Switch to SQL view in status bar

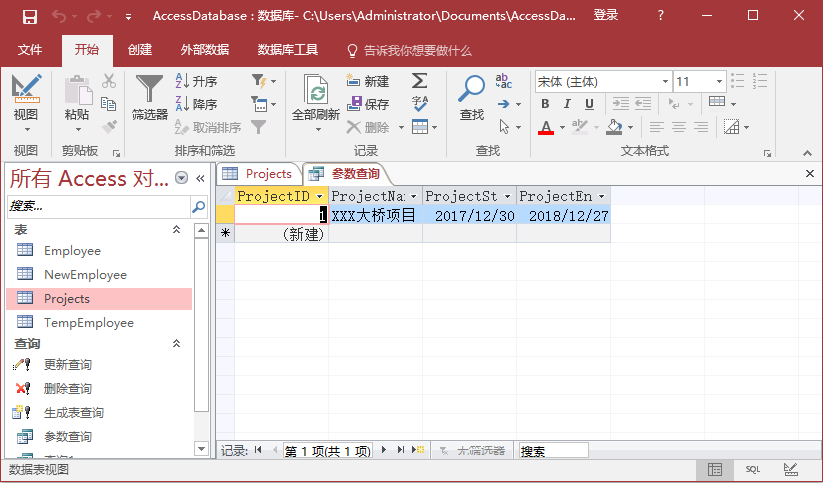click(x=752, y=469)
